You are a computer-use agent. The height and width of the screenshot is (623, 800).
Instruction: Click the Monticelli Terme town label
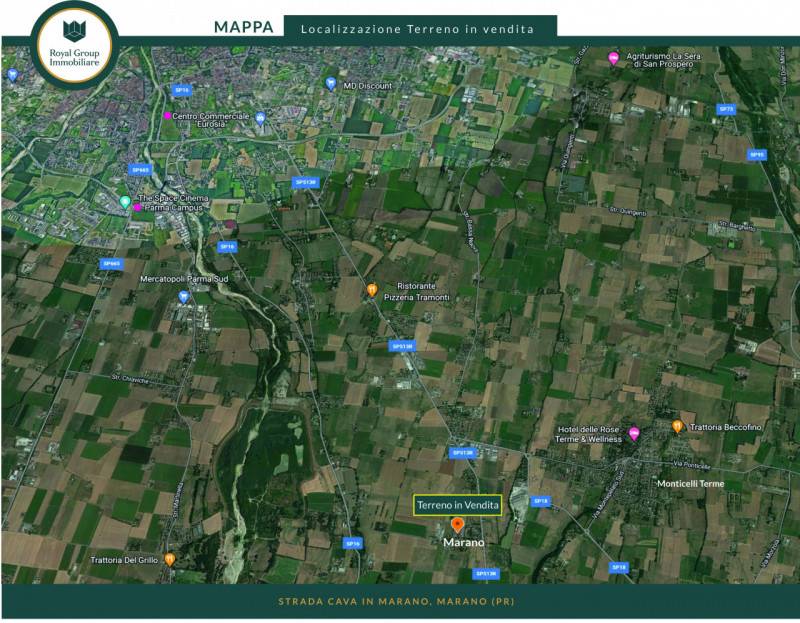(x=690, y=484)
